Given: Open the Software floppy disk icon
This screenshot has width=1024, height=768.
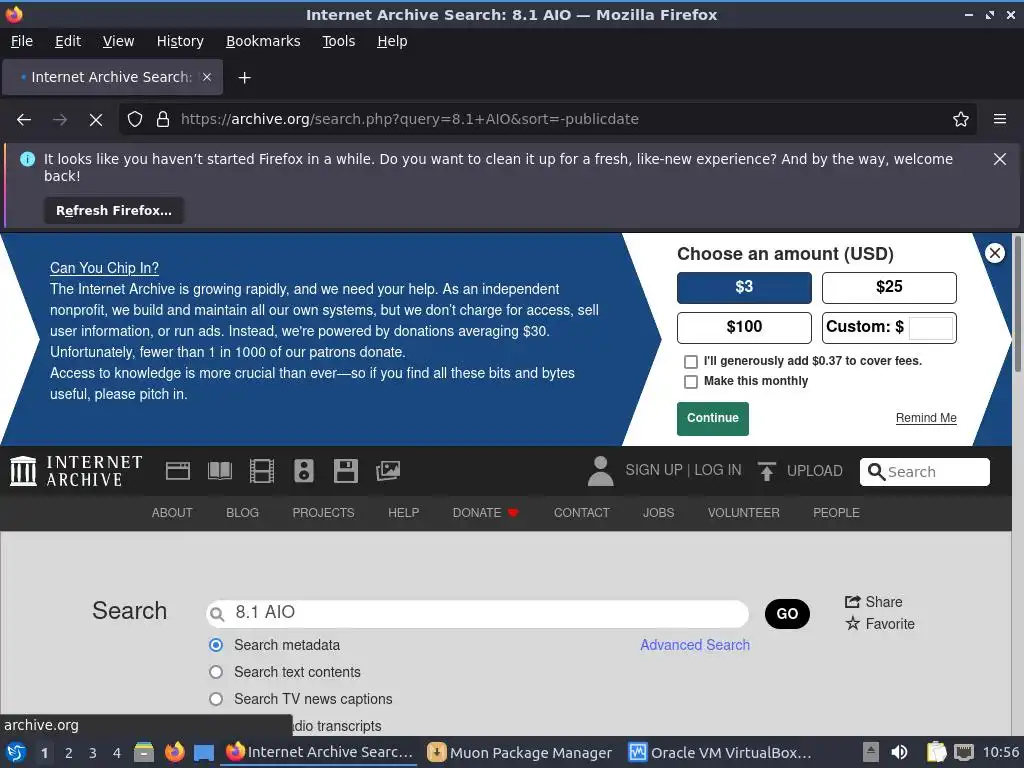Looking at the screenshot, I should point(345,471).
